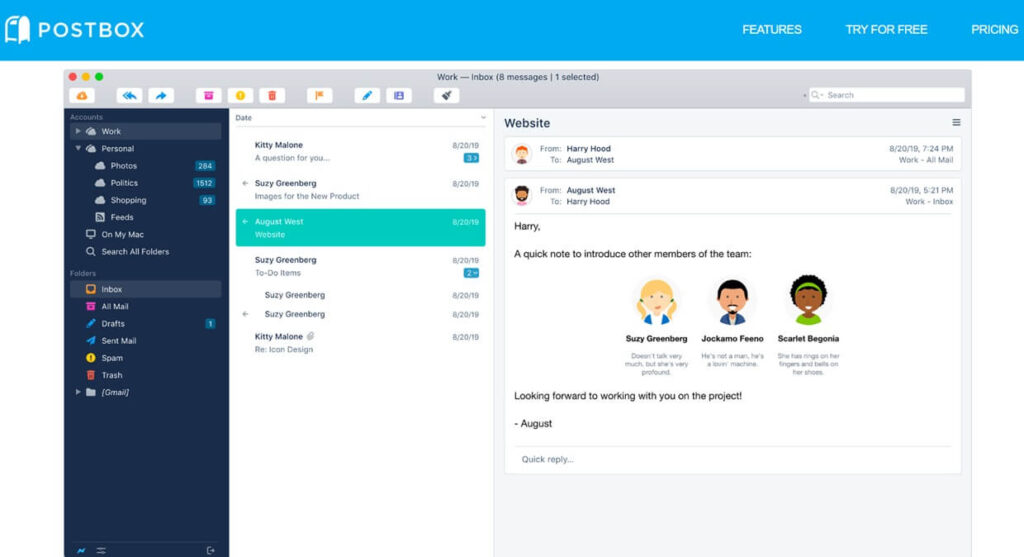Click Scarlet Begonia's team avatar image
Screen dimensions: 1024x557
click(x=808, y=300)
